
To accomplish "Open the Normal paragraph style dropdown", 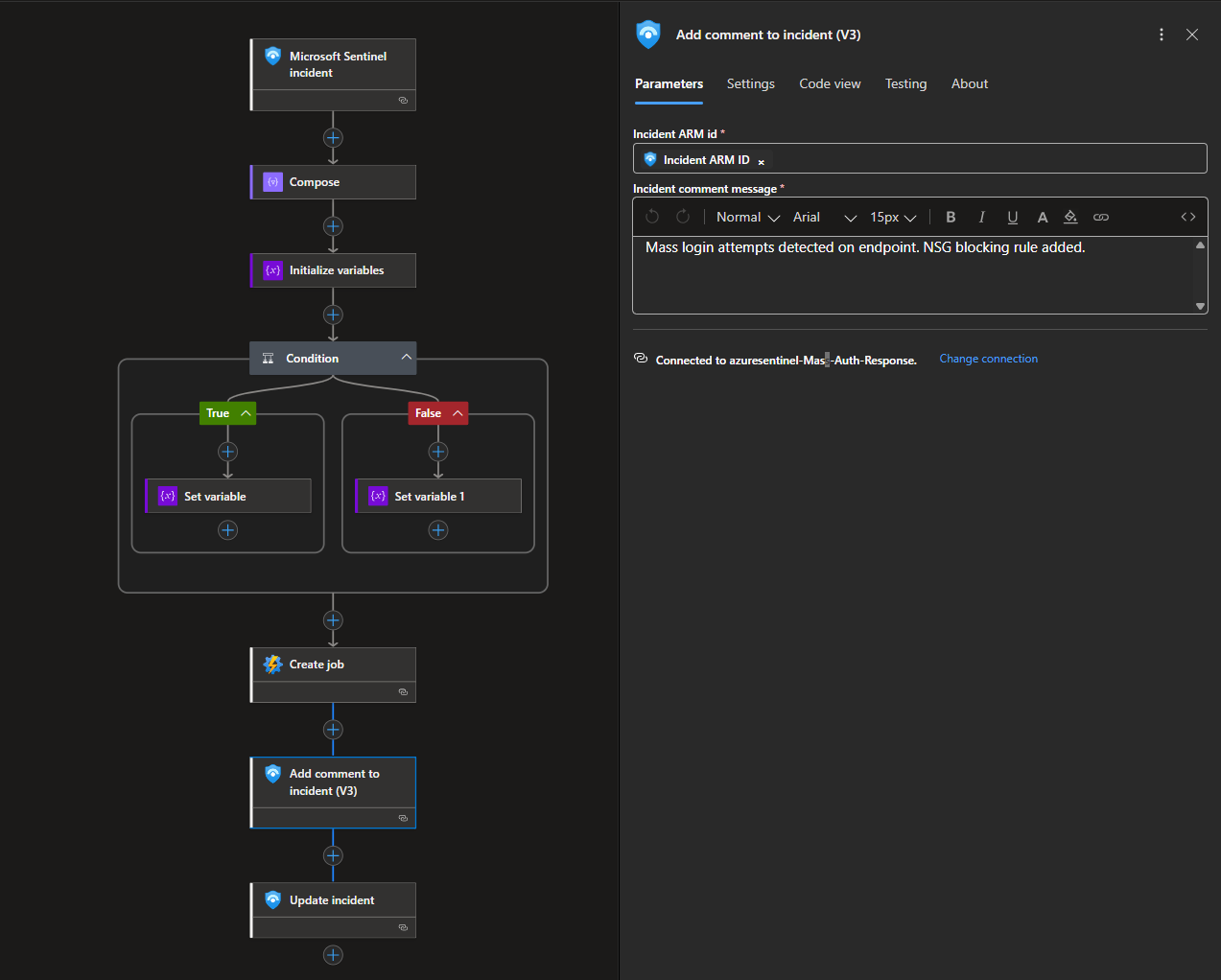I will (748, 218).
